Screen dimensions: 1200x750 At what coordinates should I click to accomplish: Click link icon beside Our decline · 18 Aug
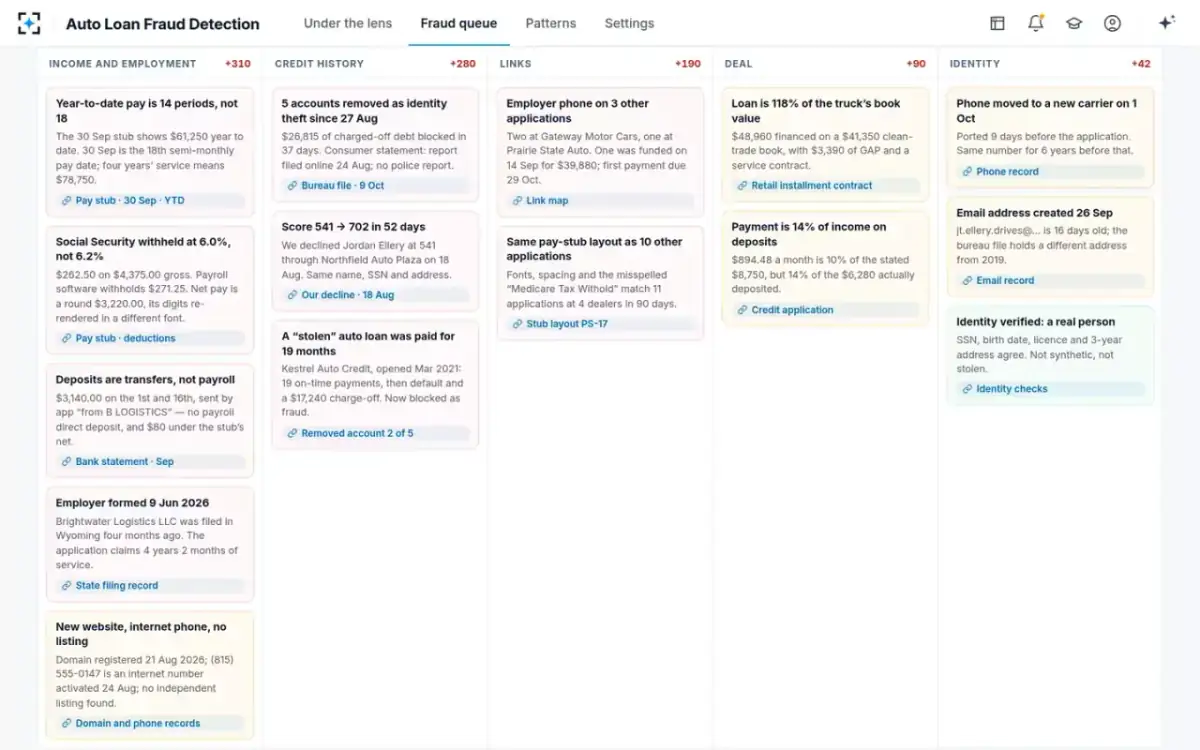[x=292, y=295]
